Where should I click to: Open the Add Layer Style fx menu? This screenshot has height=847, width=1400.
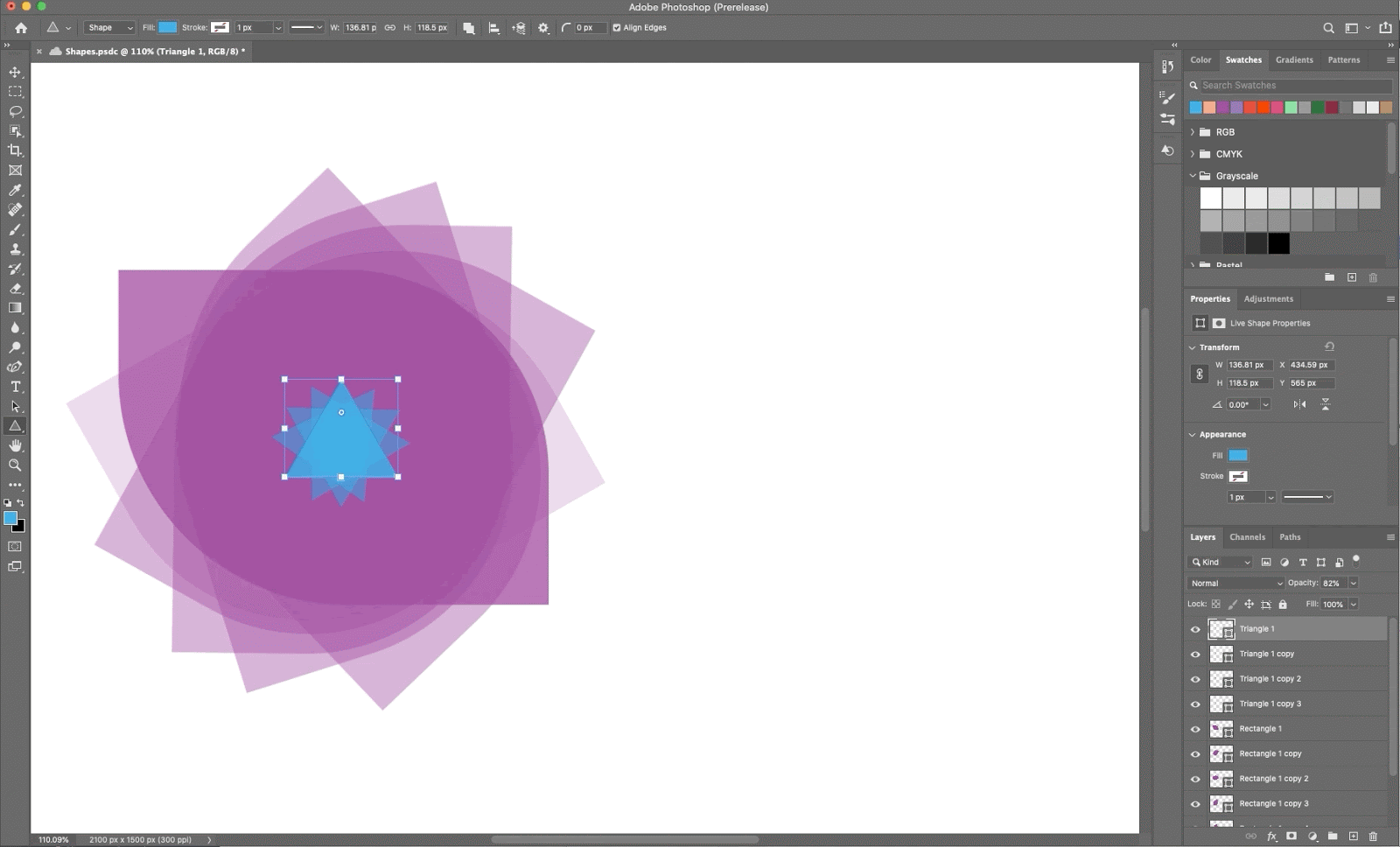pyautogui.click(x=1273, y=836)
